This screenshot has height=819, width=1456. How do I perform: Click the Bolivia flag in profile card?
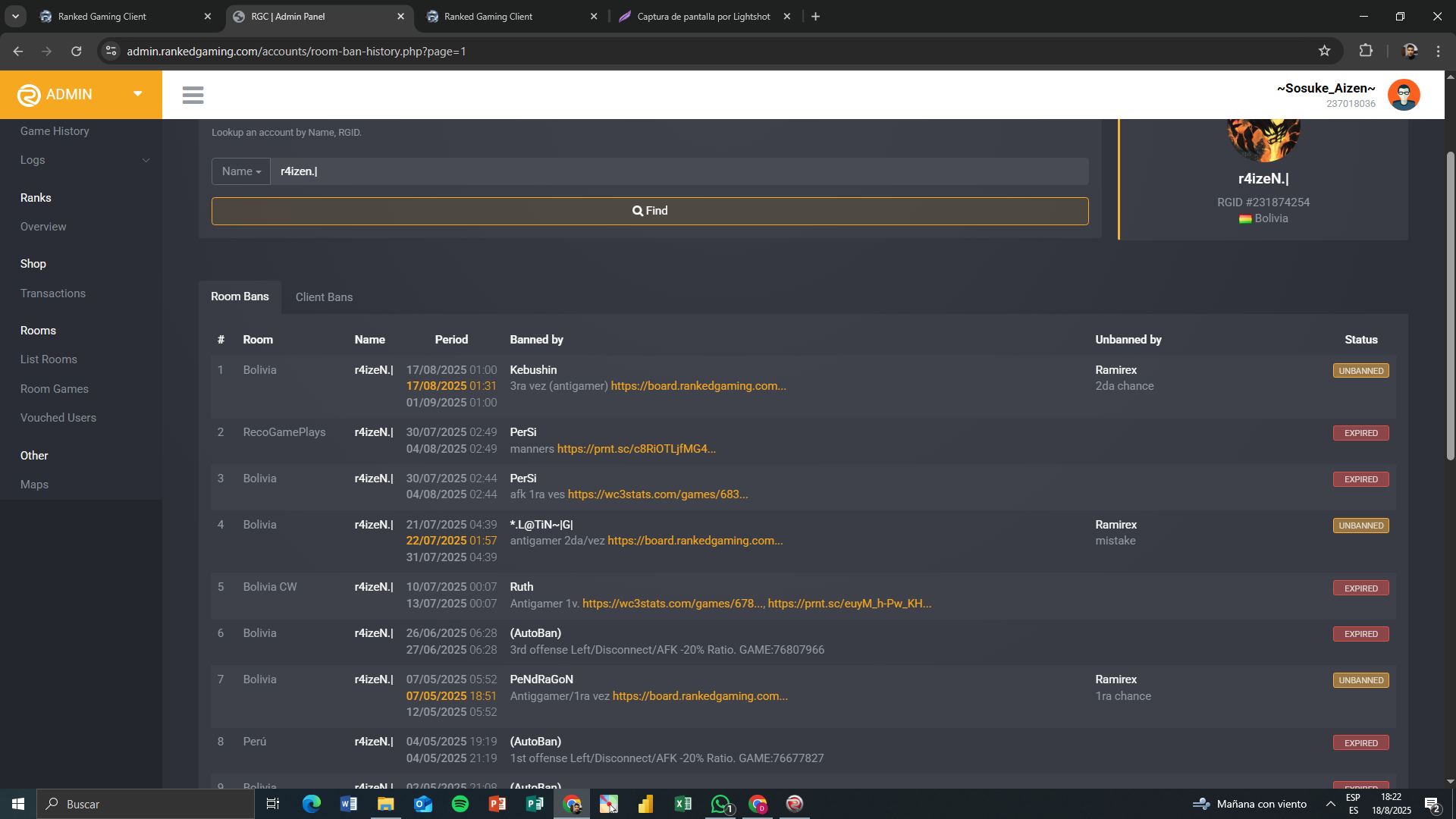[1245, 219]
